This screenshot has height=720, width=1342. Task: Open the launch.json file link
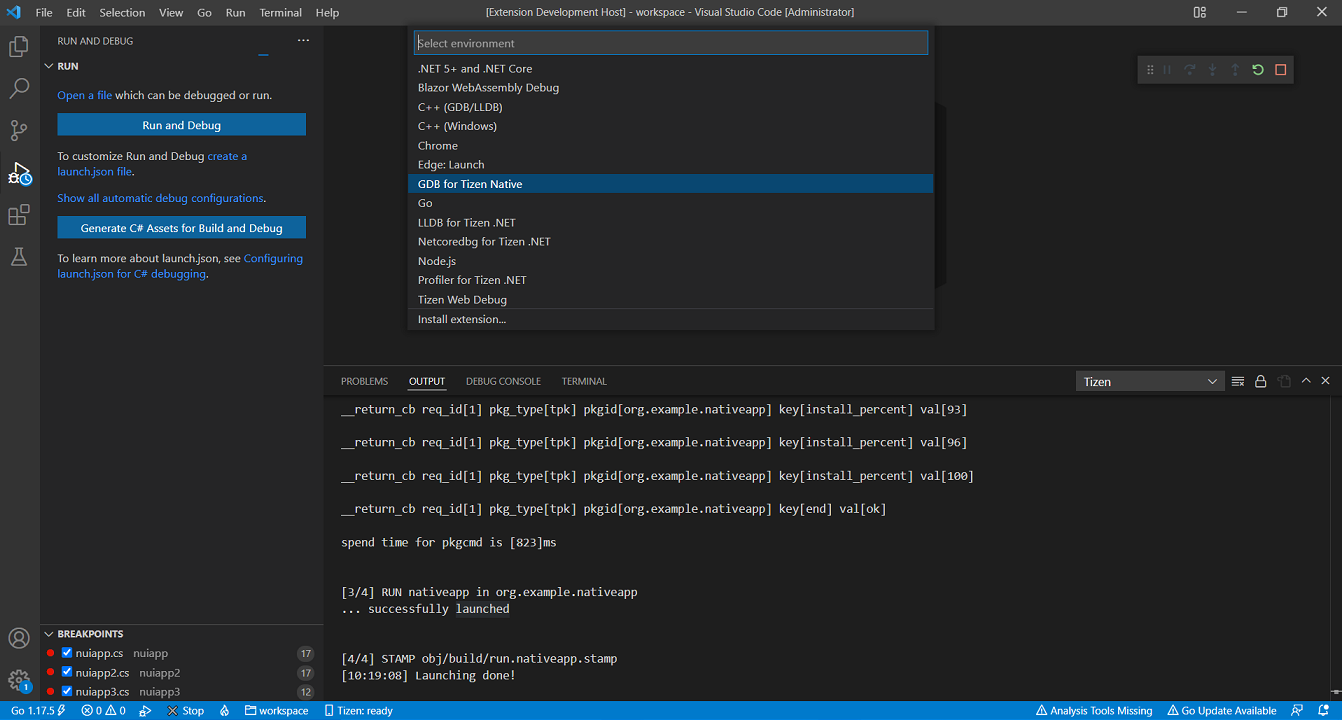(94, 170)
